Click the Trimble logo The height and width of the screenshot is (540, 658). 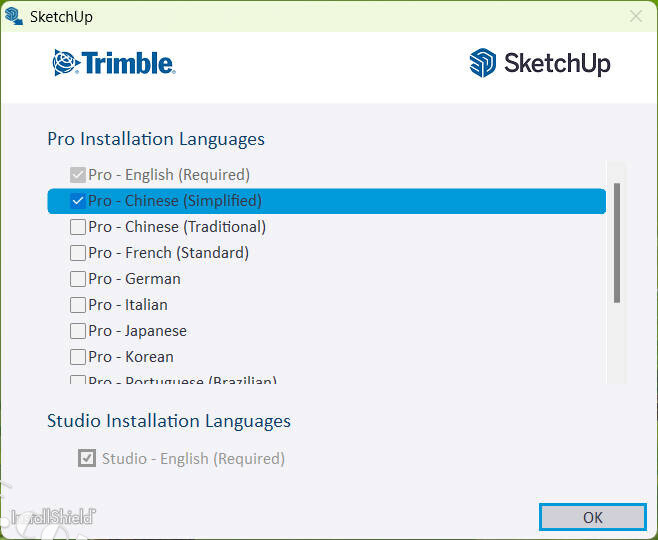click(x=114, y=63)
